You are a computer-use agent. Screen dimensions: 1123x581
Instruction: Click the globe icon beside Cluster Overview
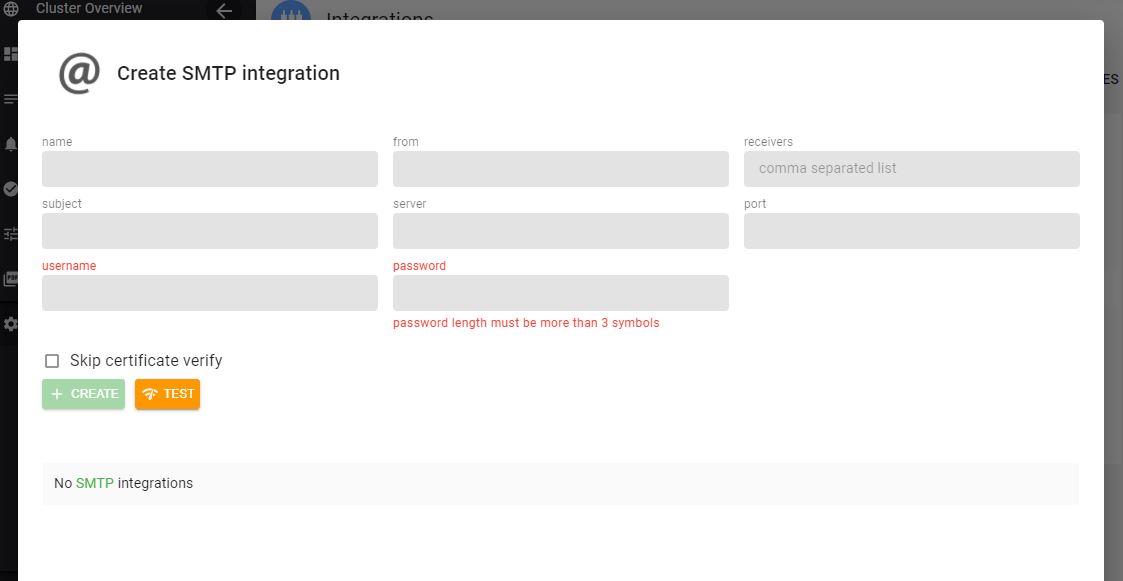(10, 9)
